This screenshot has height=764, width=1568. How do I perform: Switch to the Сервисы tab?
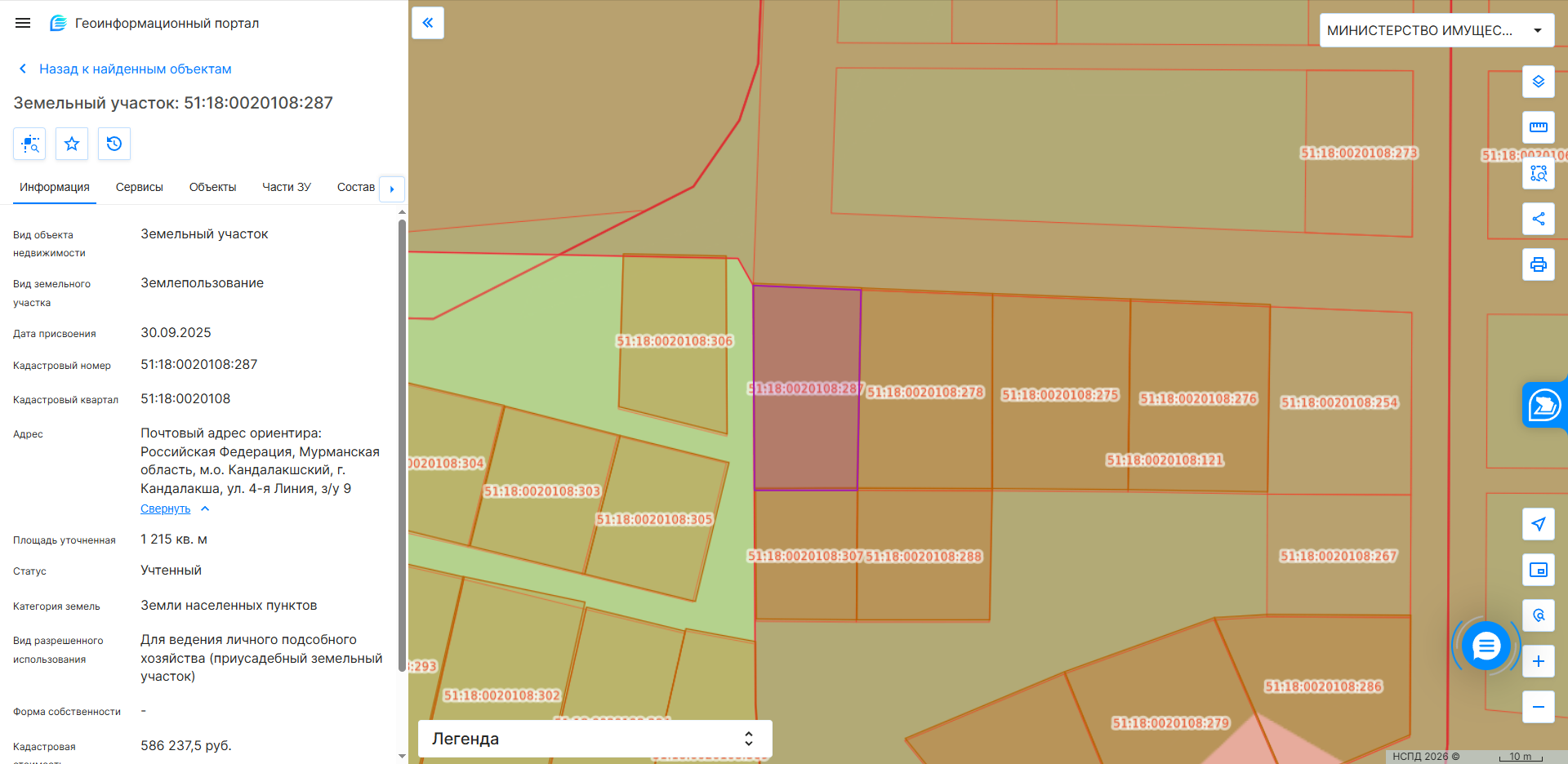click(x=140, y=187)
